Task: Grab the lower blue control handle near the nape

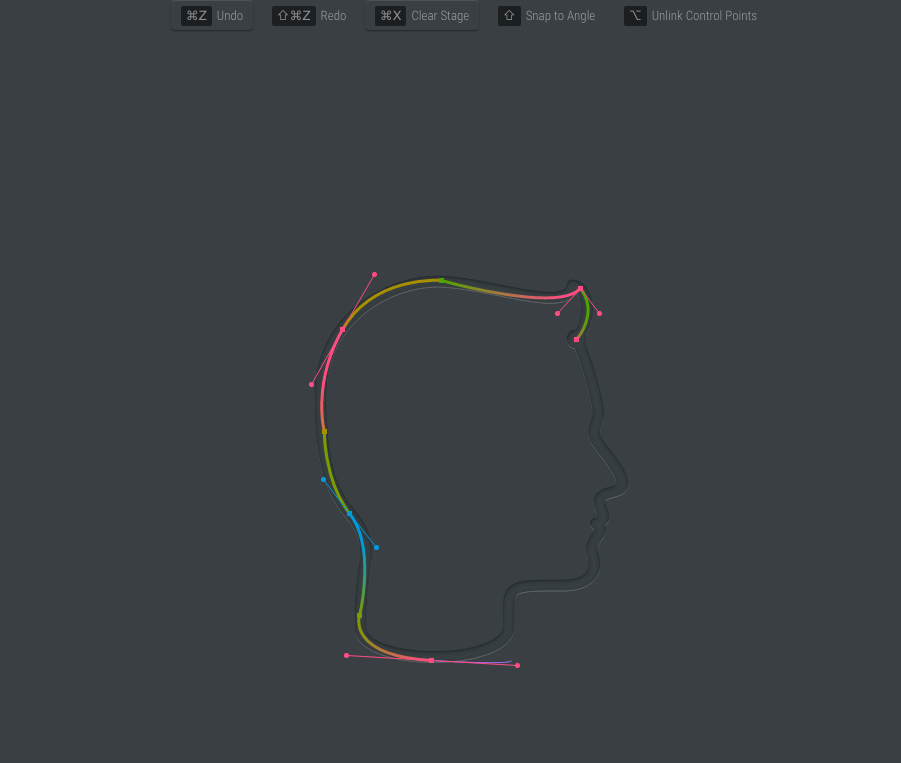Action: 376,548
